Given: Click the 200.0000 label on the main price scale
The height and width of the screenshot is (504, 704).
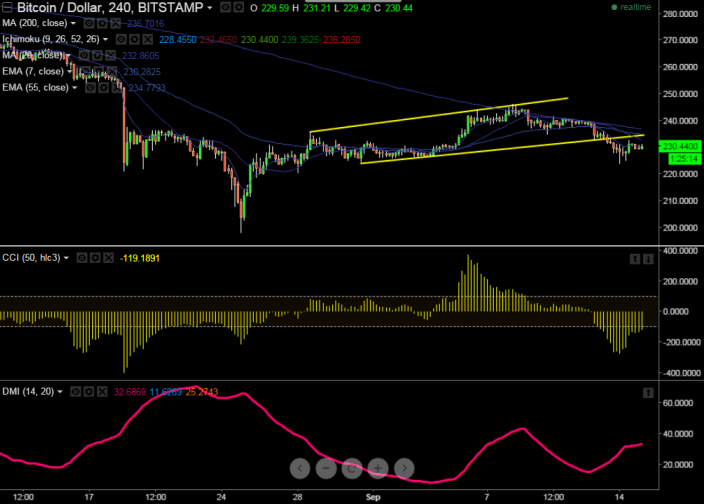Looking at the screenshot, I should point(681,228).
